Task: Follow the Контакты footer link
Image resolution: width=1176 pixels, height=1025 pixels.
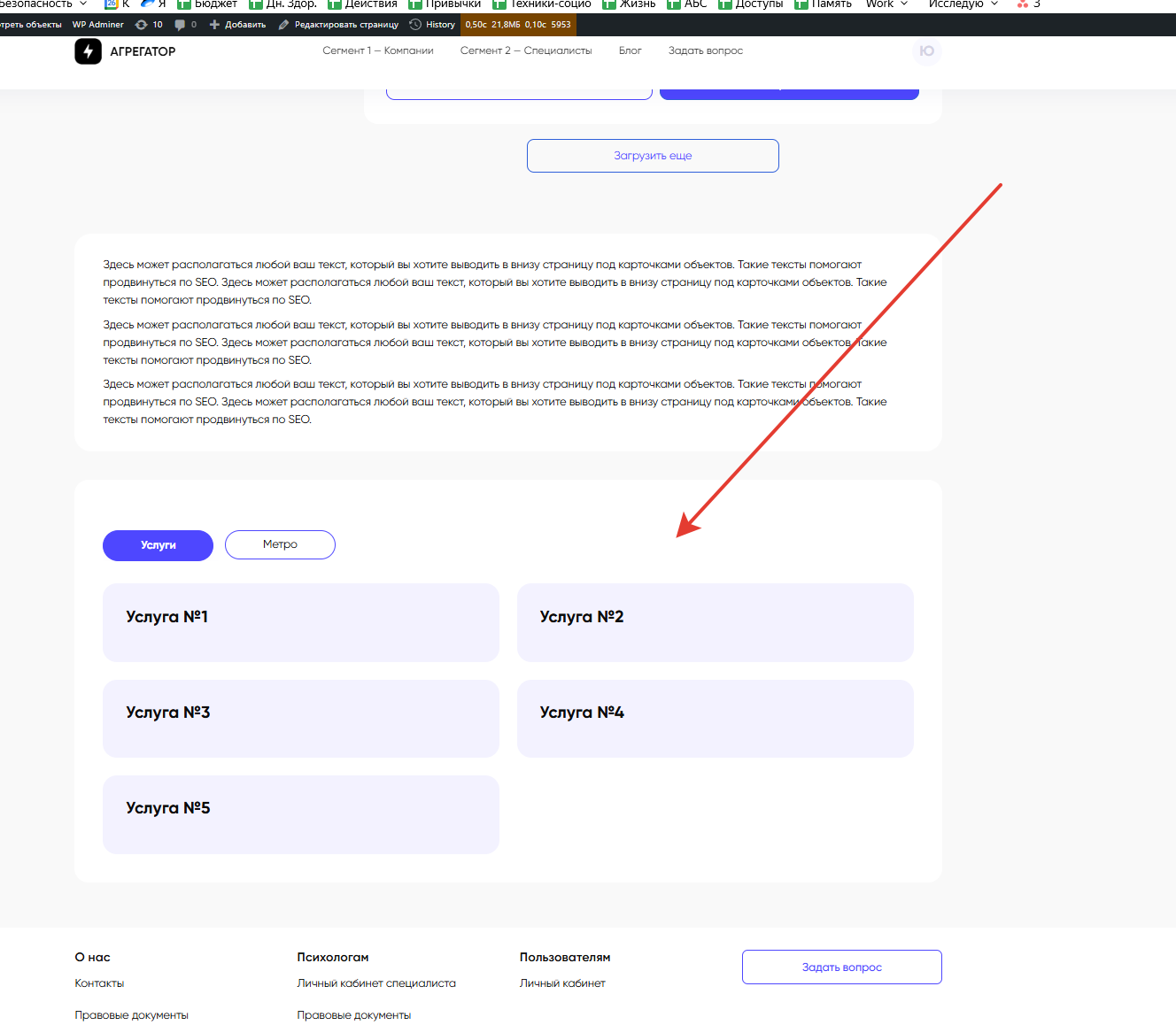Action: click(x=99, y=983)
